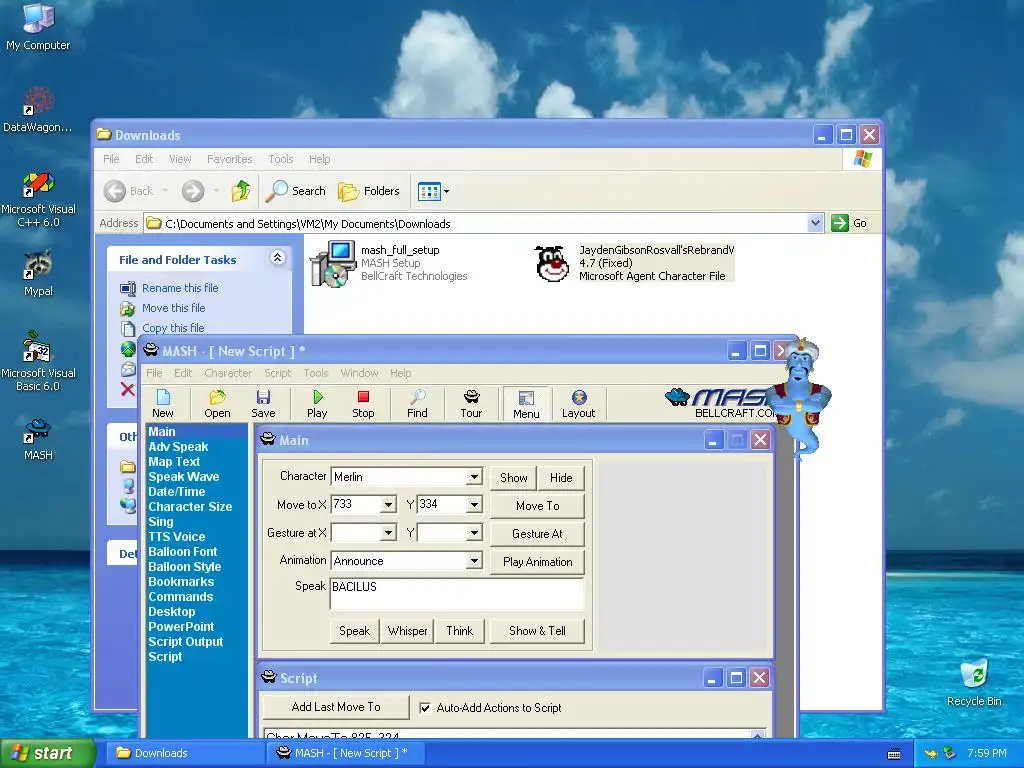Viewport: 1024px width, 768px height.
Task: Click the Hide character button
Action: [561, 478]
